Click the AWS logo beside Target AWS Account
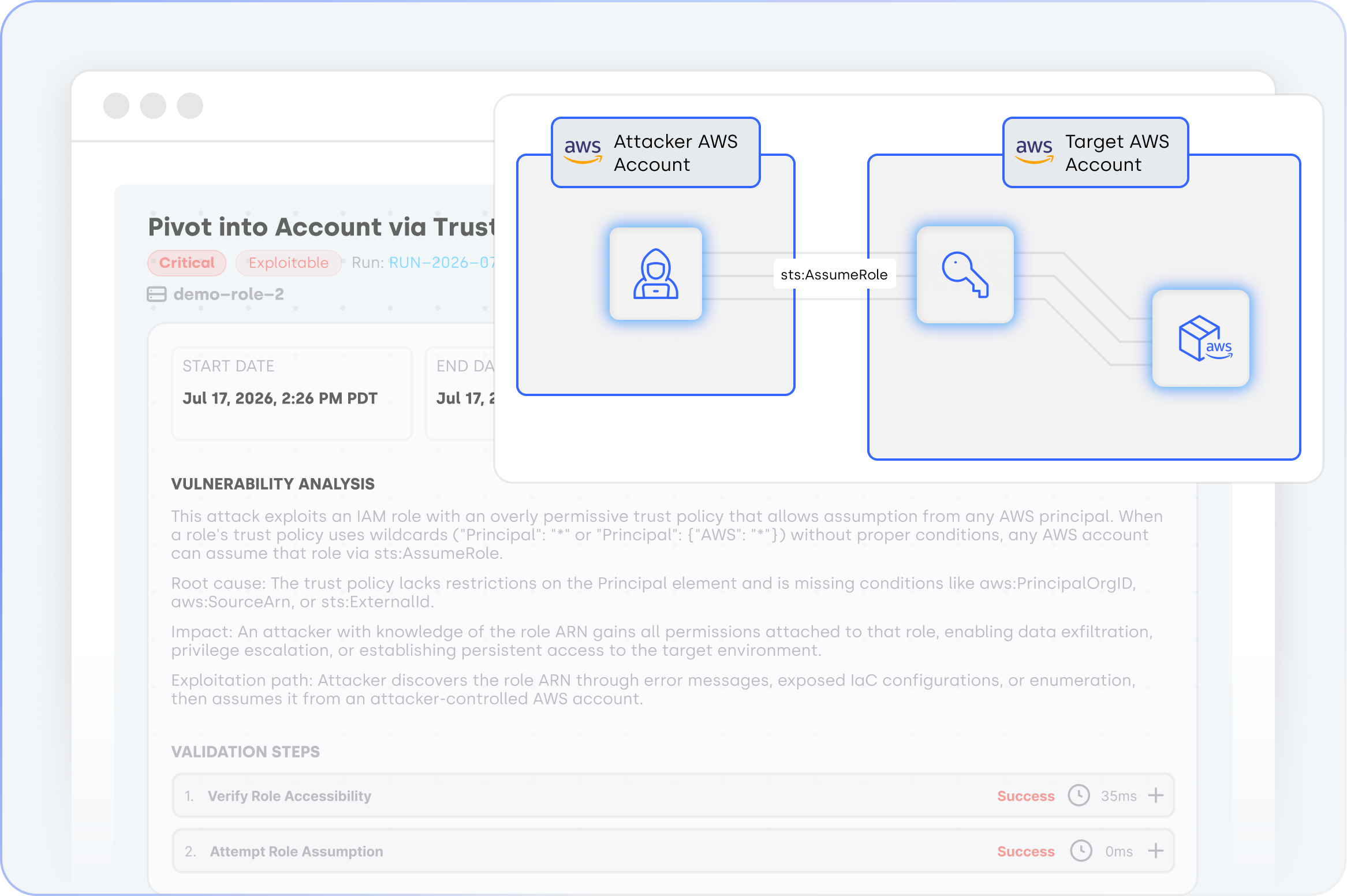 [1035, 151]
